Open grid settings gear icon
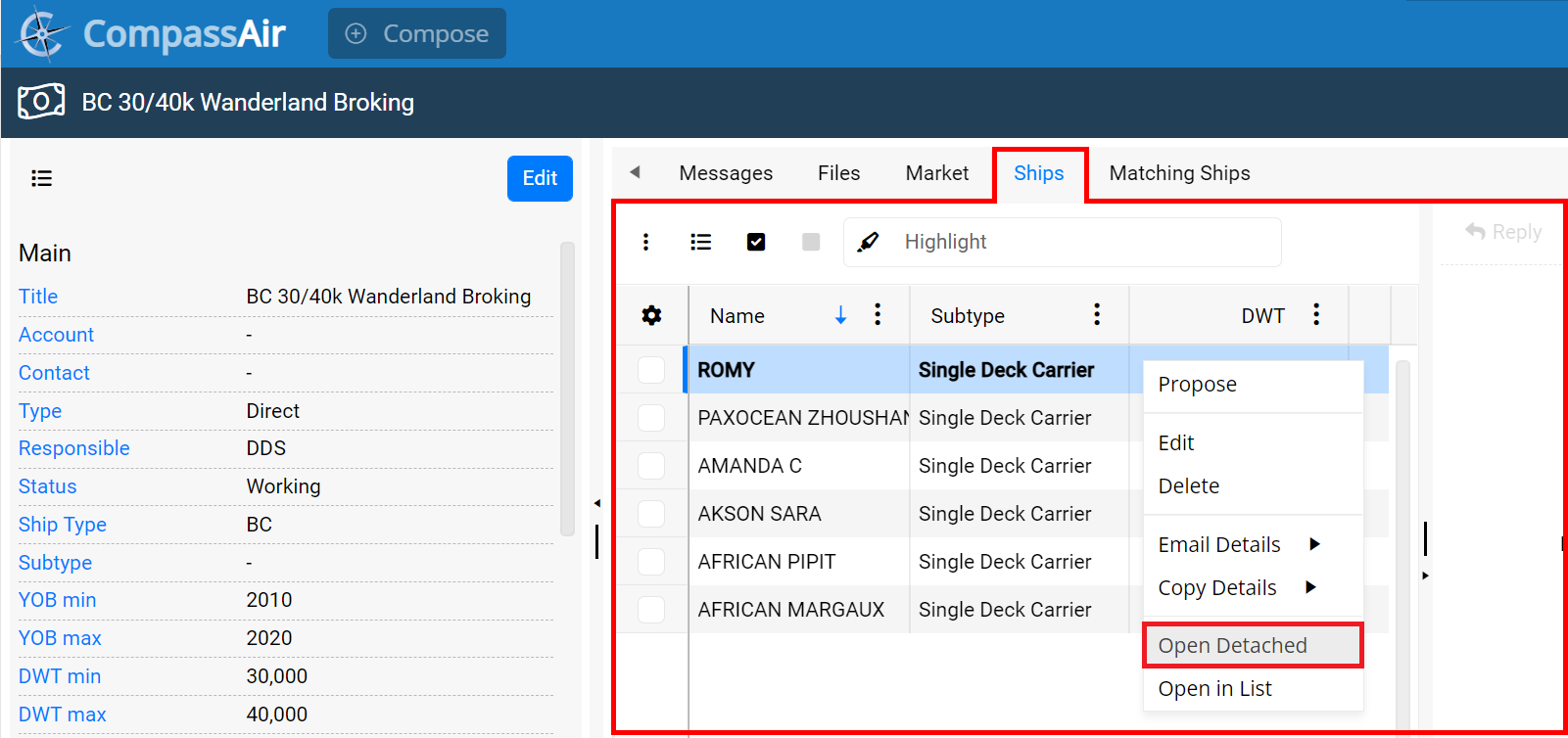1568x738 pixels. (651, 315)
